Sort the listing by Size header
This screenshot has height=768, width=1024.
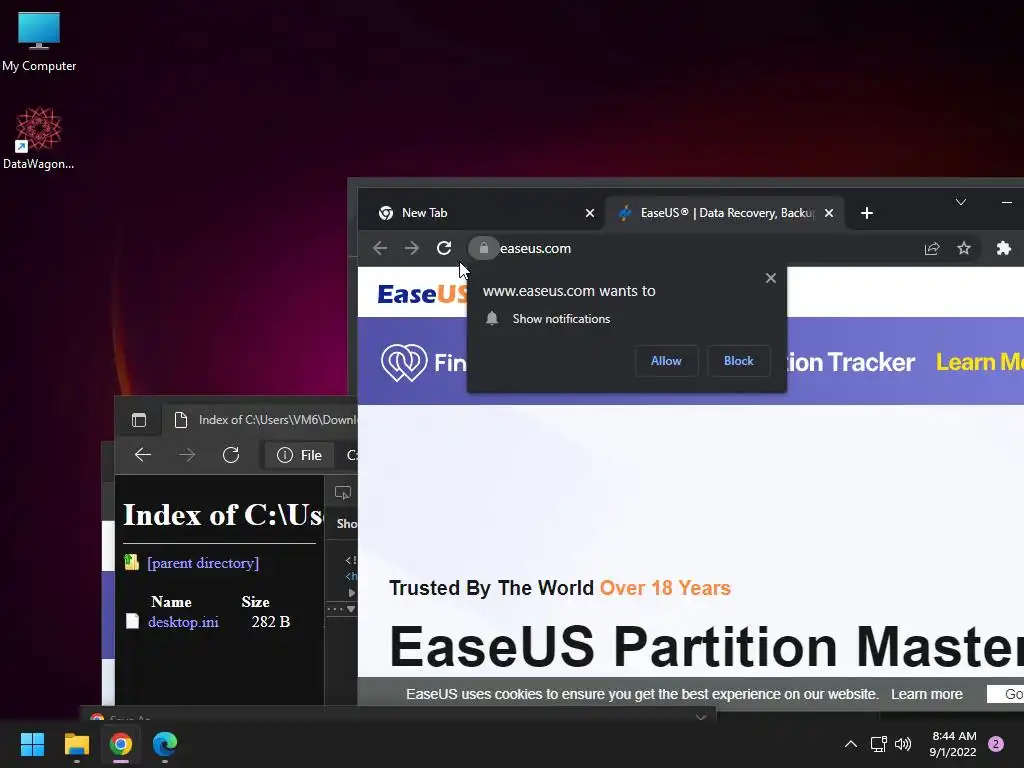[x=255, y=601]
